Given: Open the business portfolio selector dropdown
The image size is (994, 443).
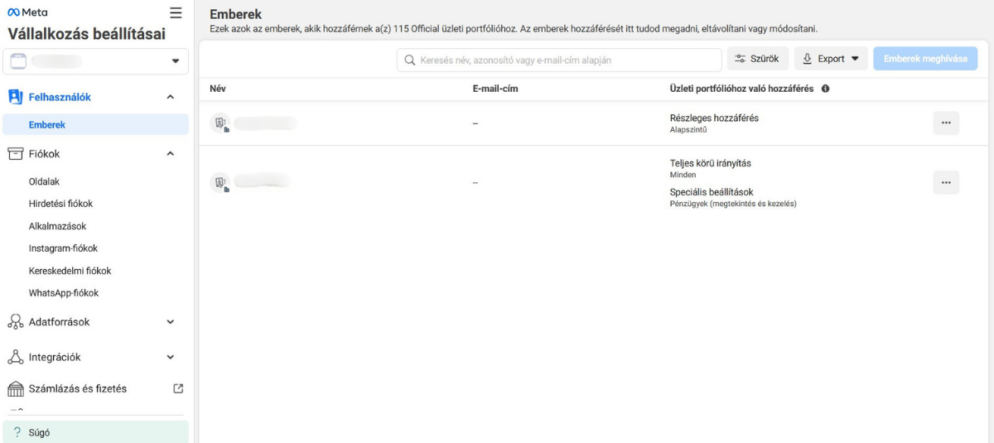Looking at the screenshot, I should (97, 62).
